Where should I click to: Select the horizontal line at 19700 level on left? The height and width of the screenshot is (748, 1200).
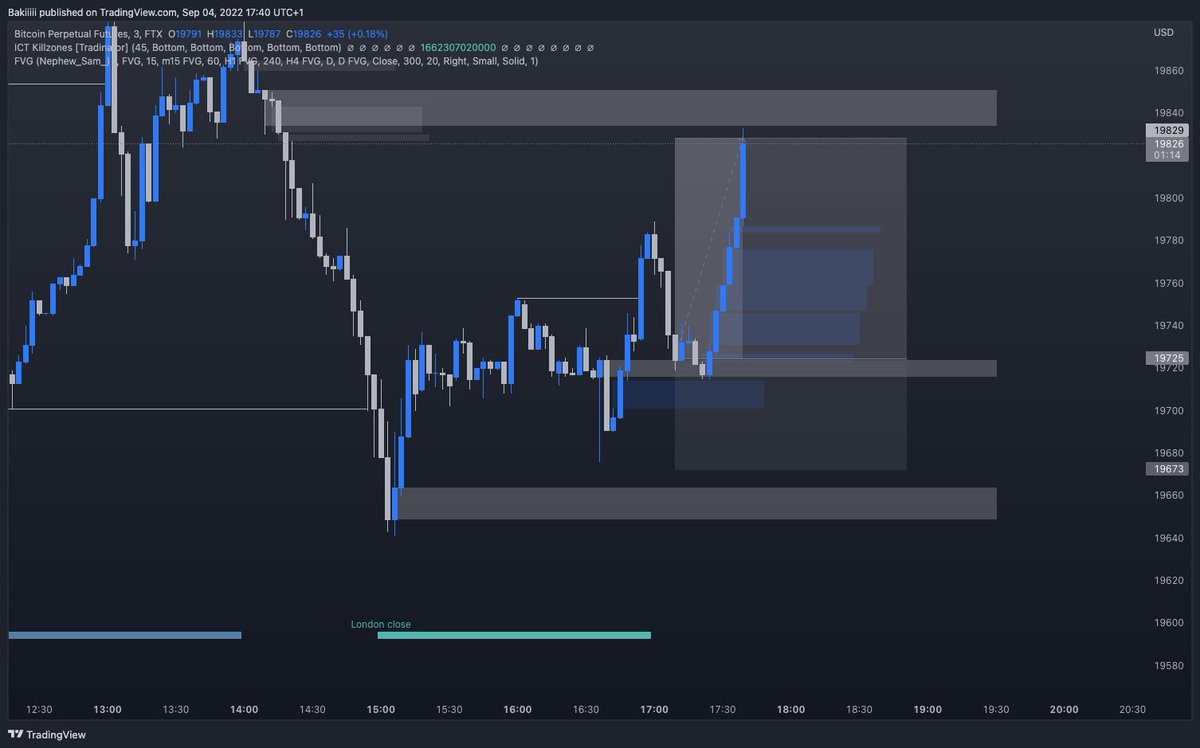[x=189, y=409]
